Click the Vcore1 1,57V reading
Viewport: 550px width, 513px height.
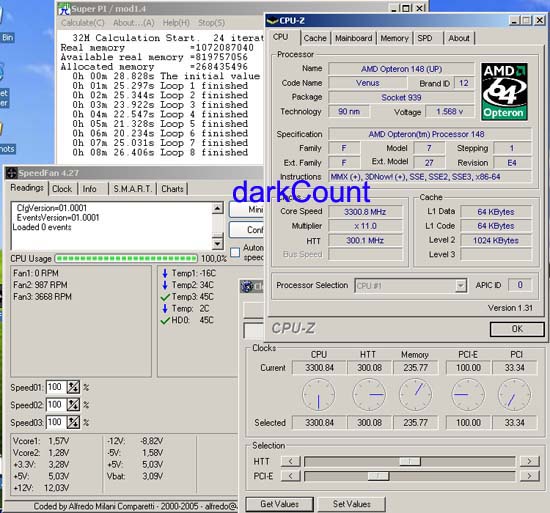point(41,441)
